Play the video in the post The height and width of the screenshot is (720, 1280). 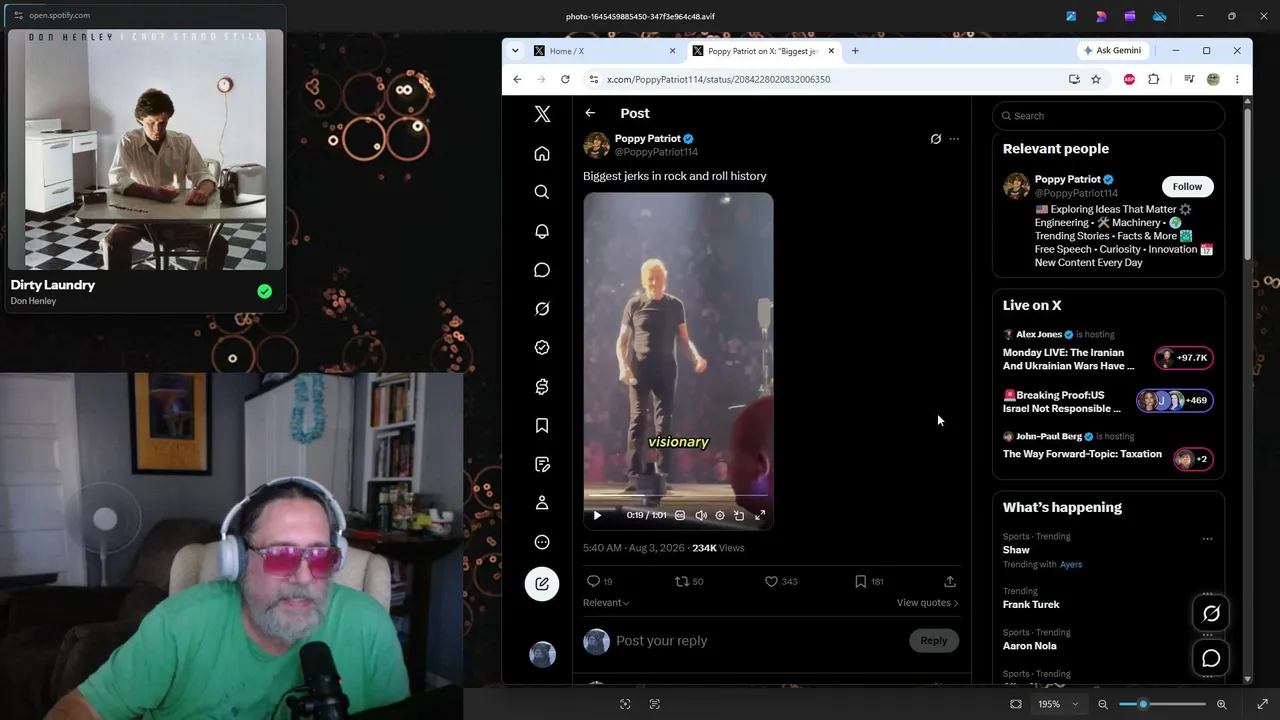point(597,515)
